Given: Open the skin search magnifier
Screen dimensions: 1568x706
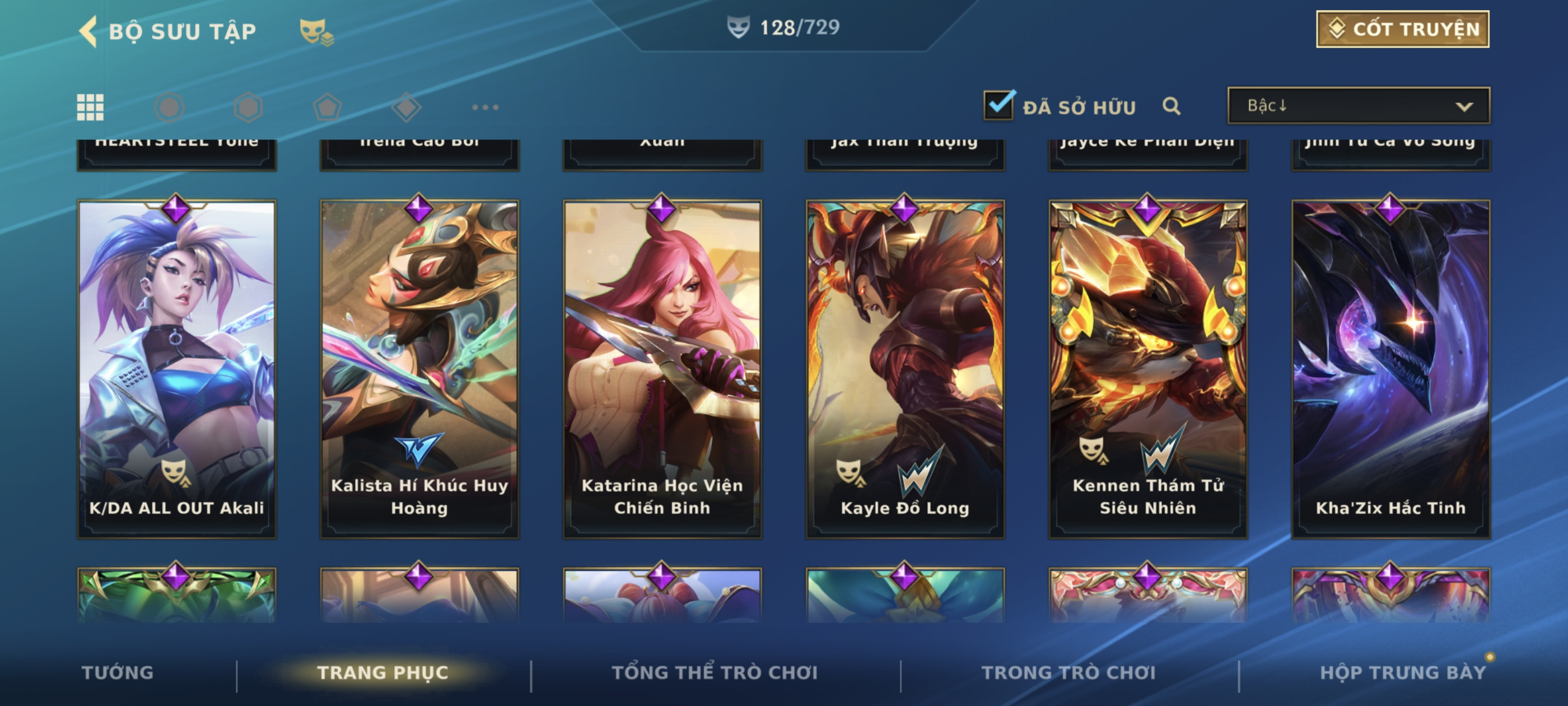Looking at the screenshot, I should 1172,106.
